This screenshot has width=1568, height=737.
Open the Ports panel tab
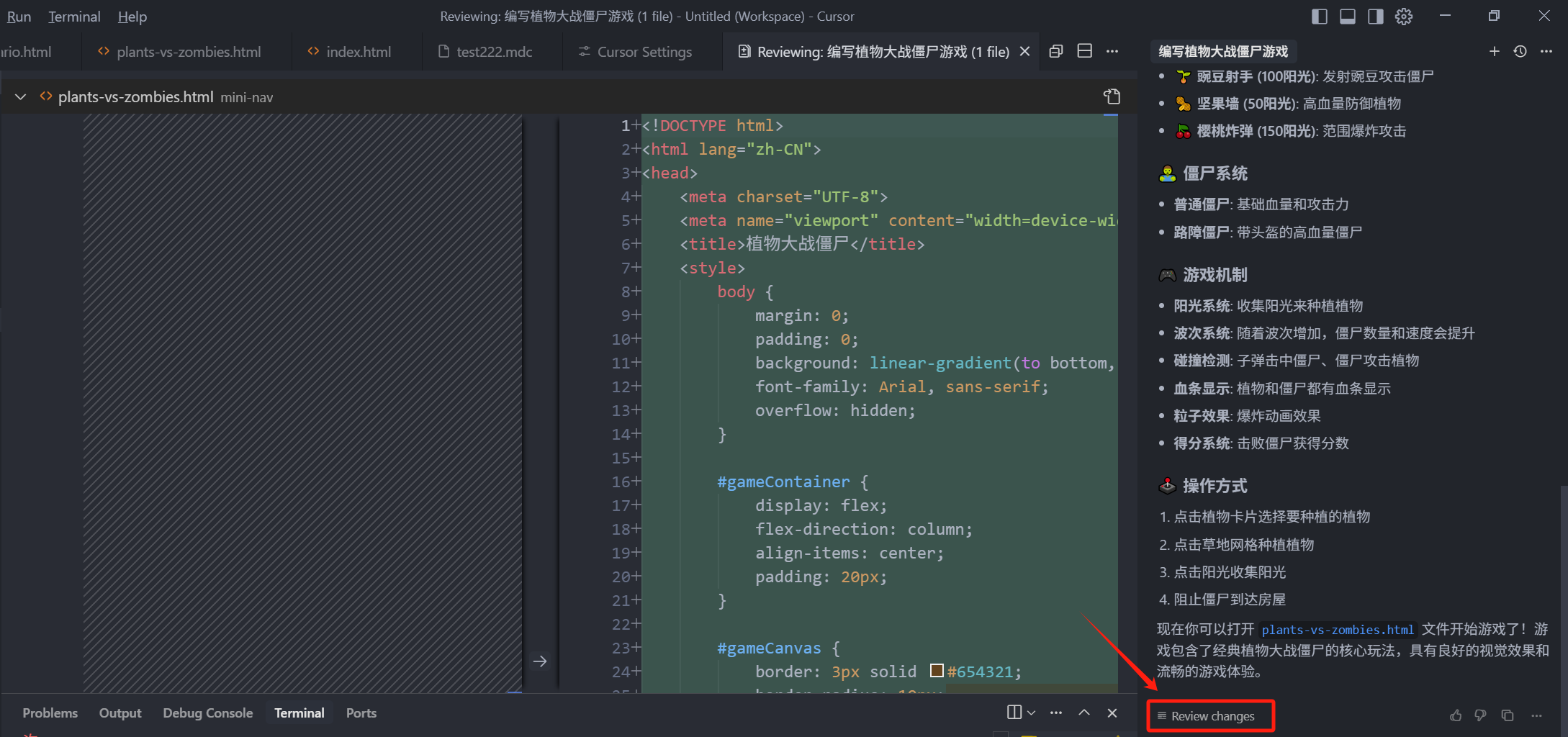pyautogui.click(x=361, y=713)
